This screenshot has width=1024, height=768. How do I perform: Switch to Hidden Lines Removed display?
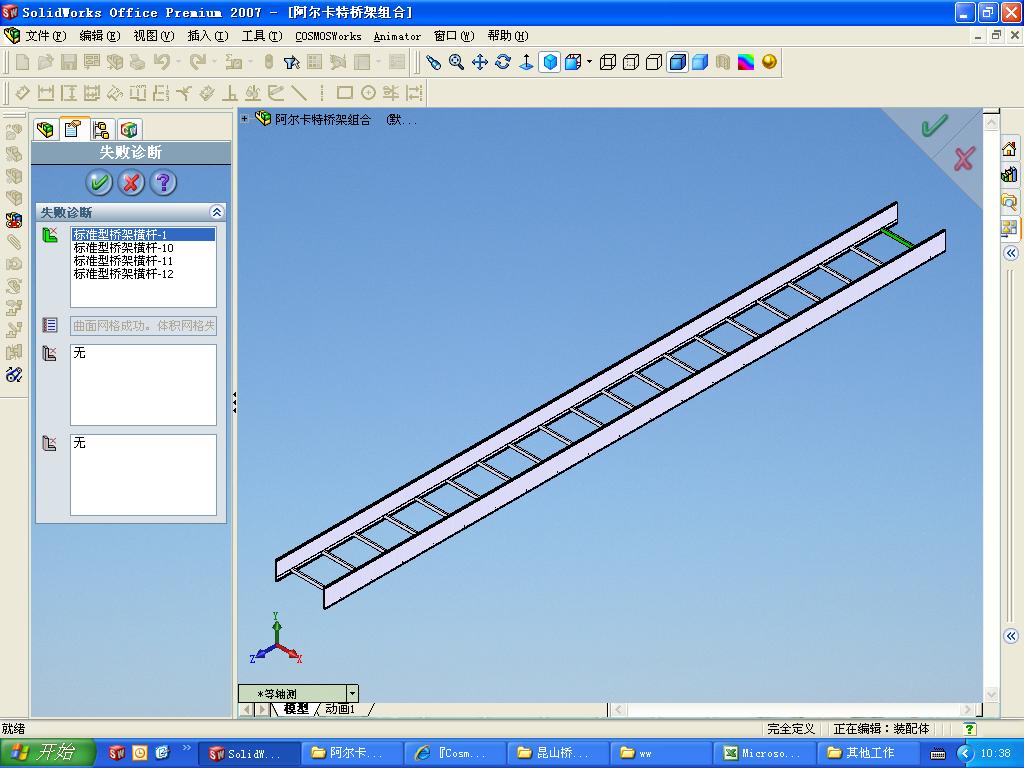654,62
